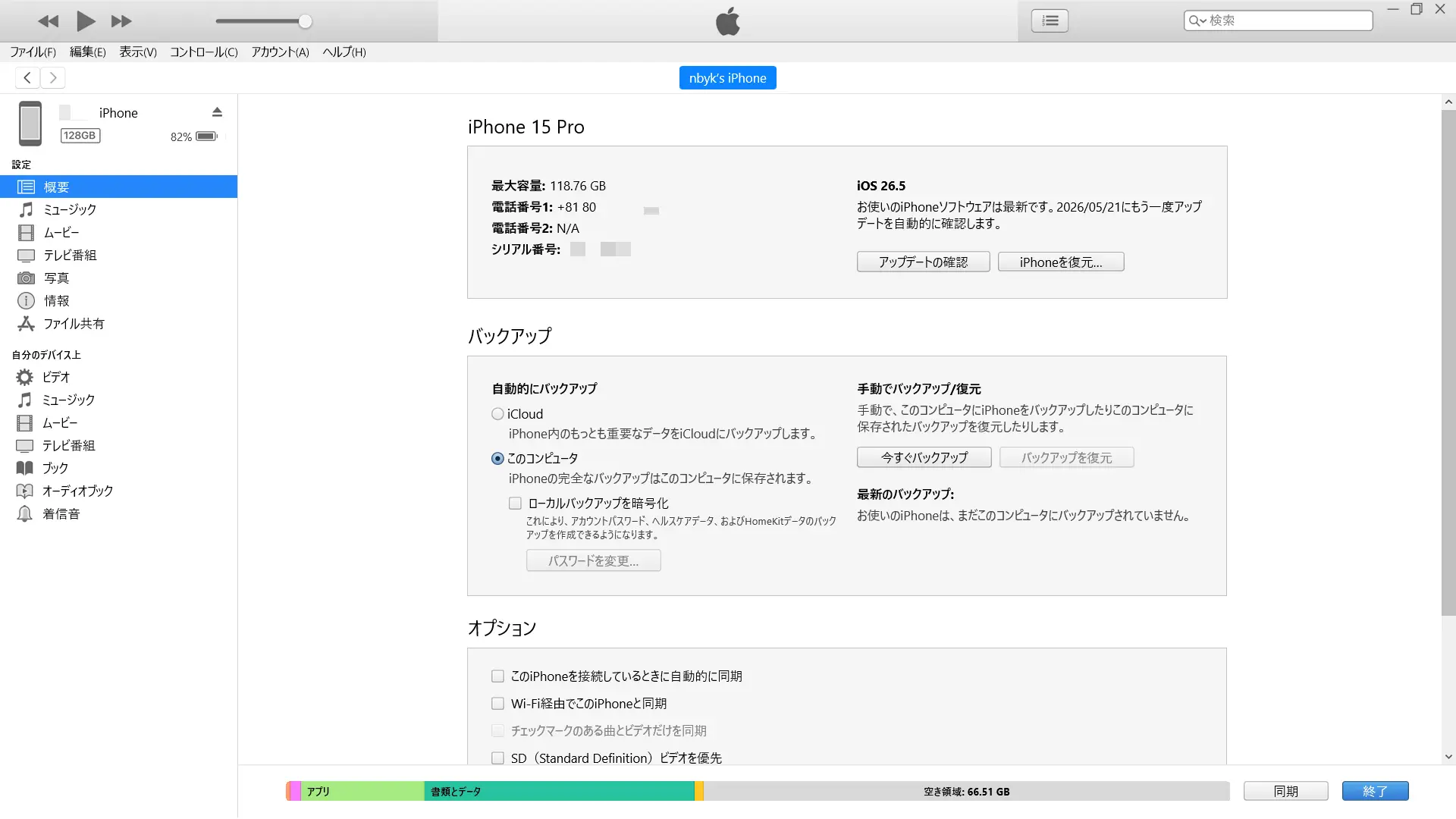Viewport: 1456px width, 819px height.
Task: Enable Wi-Fi経由でこのiPhoneと同期 checkbox
Action: pos(497,703)
